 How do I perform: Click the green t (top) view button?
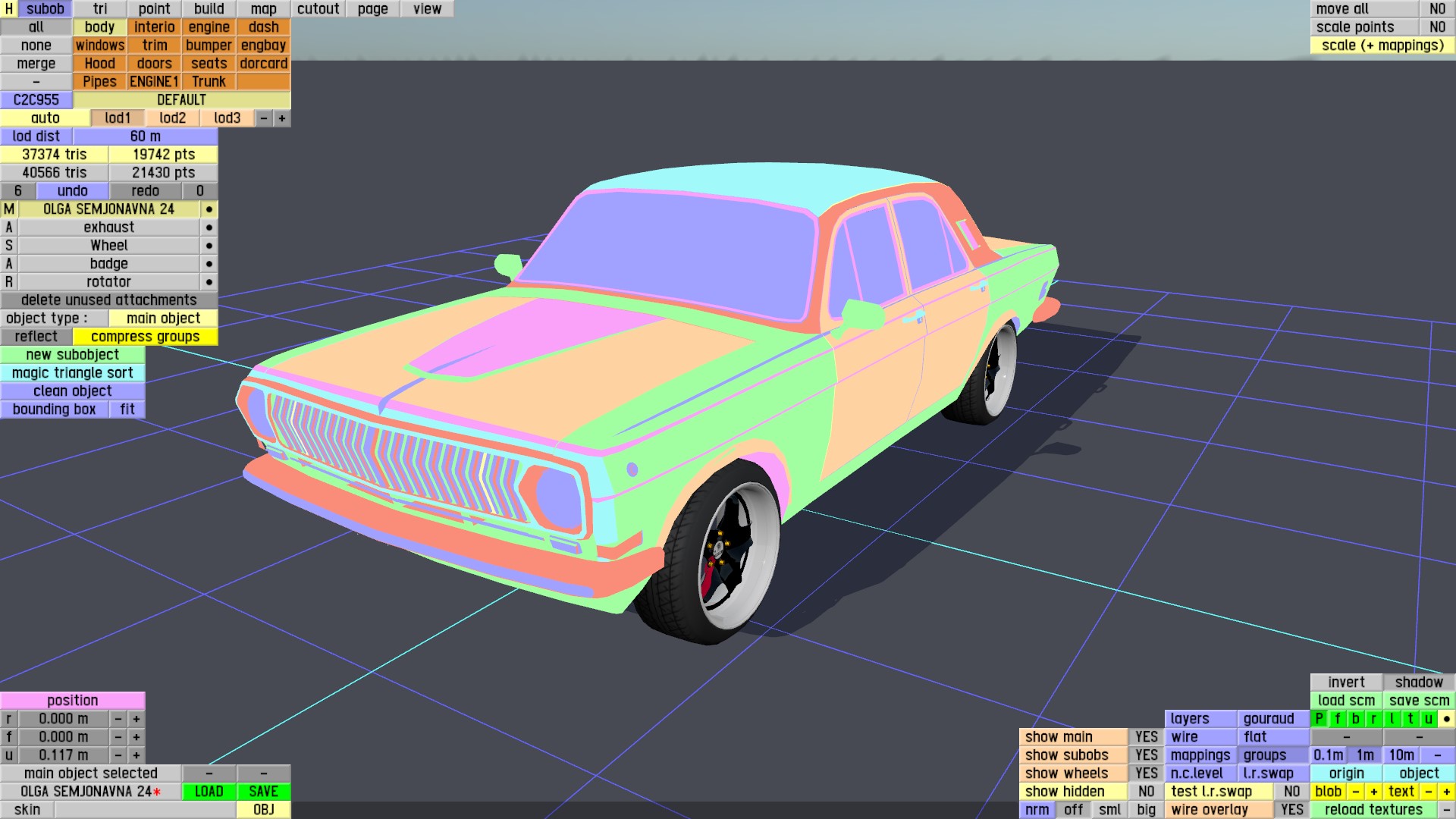click(1410, 719)
